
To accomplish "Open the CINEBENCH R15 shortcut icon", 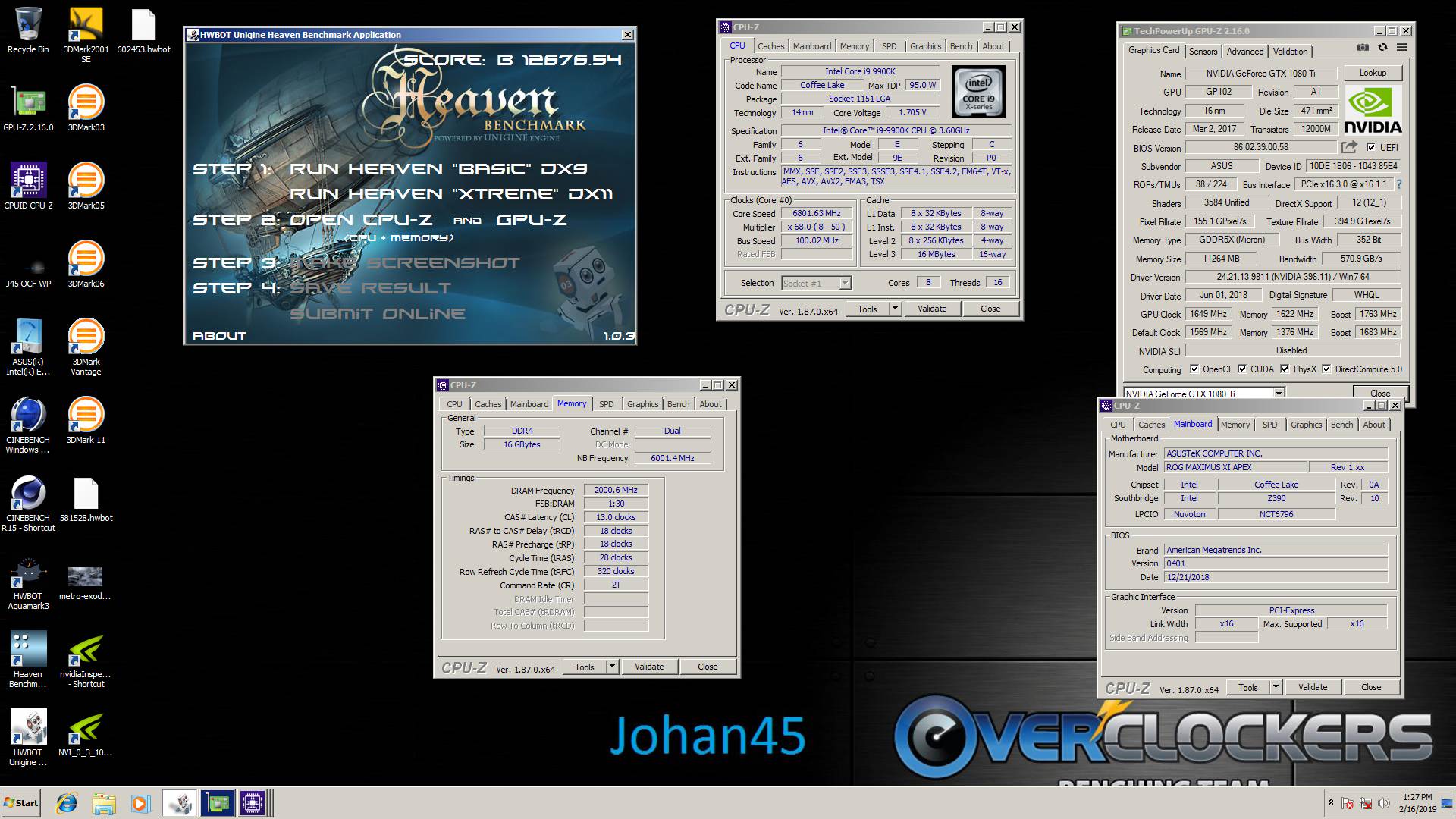I will tap(28, 504).
